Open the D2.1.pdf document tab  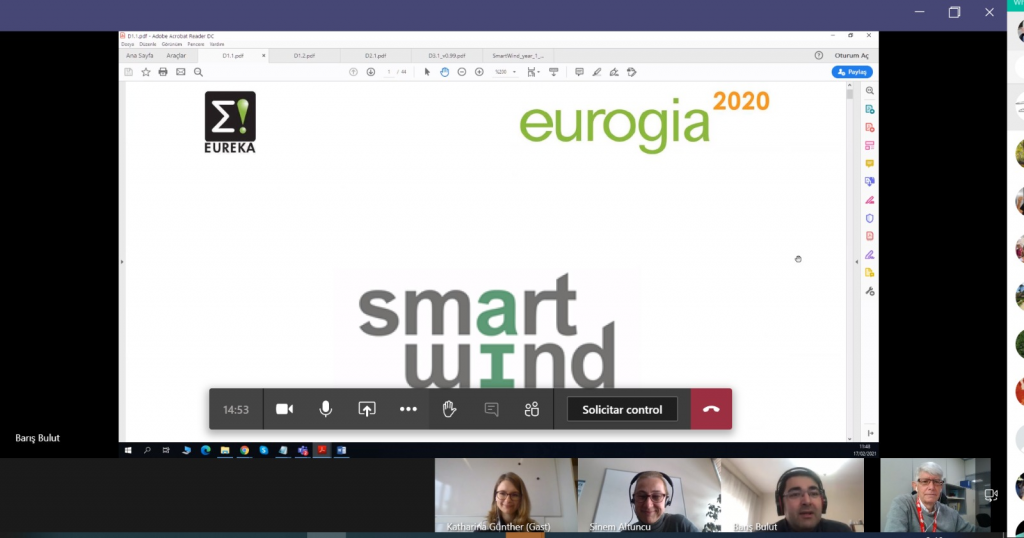376,56
